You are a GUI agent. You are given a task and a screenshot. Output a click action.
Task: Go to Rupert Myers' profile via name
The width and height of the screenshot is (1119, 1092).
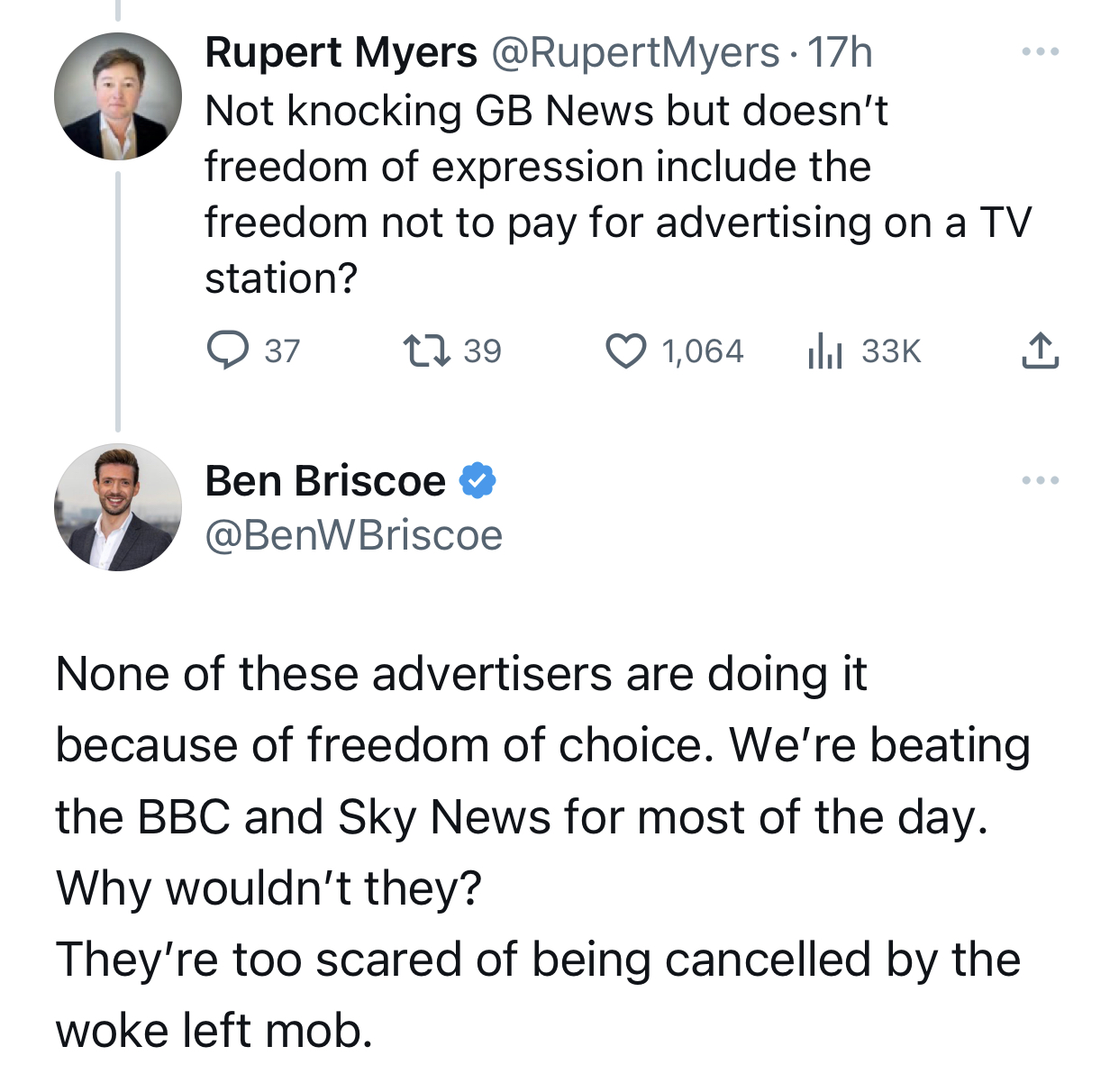point(341,52)
